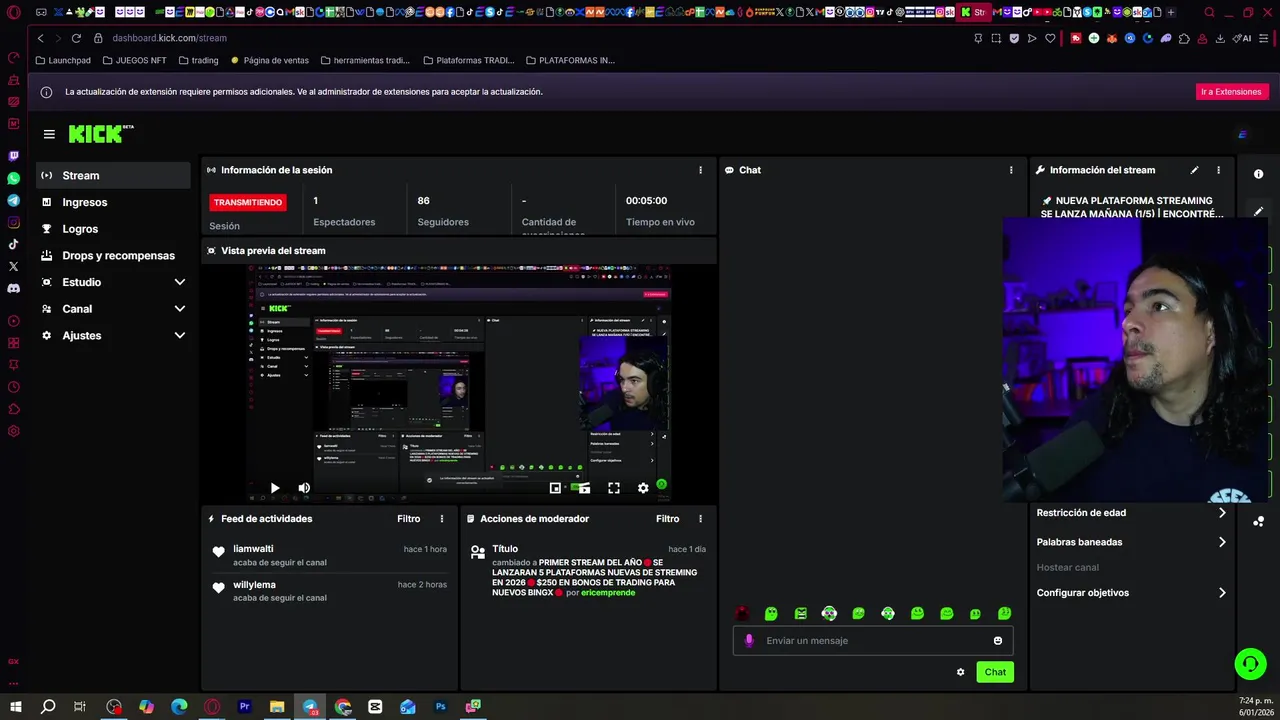Open Premiere Pro from taskbar
1280x720 pixels.
coord(244,707)
